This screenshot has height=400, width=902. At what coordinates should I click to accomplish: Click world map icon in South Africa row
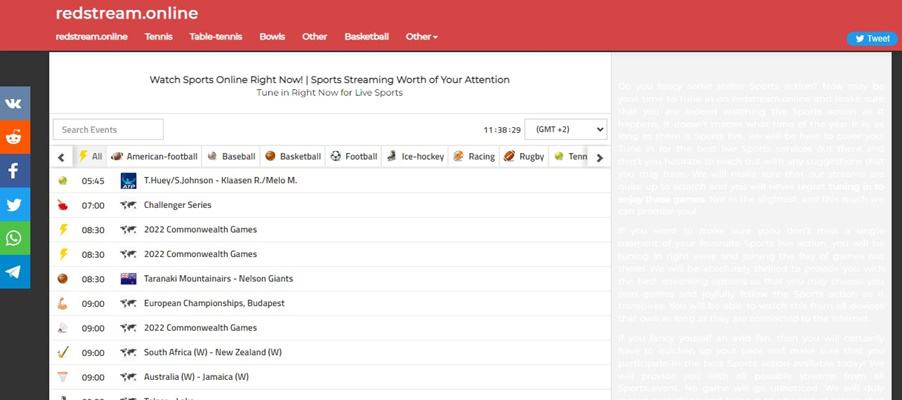tap(128, 352)
